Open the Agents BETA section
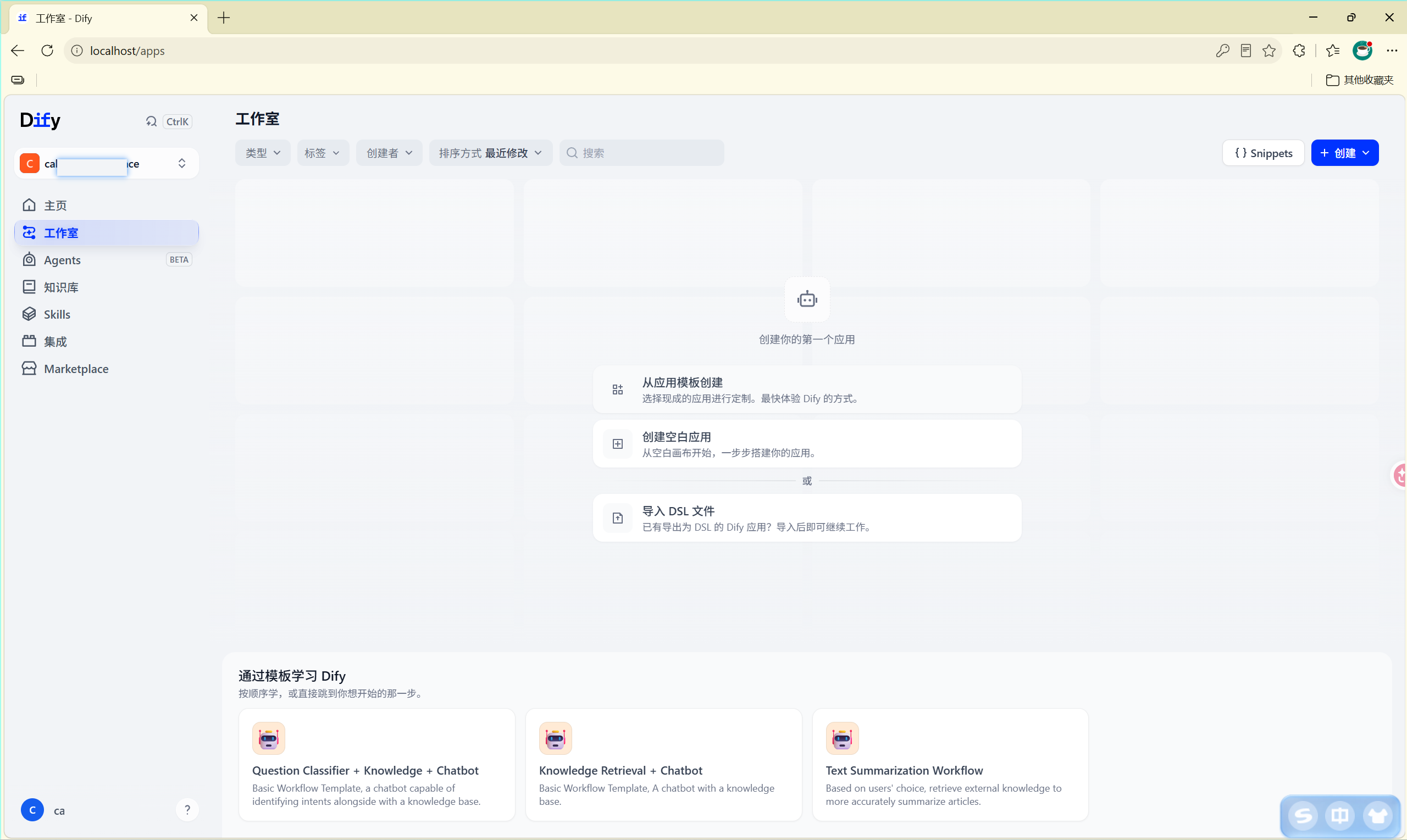The height and width of the screenshot is (840, 1407). [107, 260]
